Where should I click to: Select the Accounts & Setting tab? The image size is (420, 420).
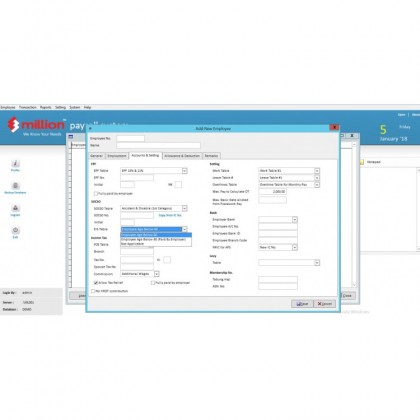[145, 155]
